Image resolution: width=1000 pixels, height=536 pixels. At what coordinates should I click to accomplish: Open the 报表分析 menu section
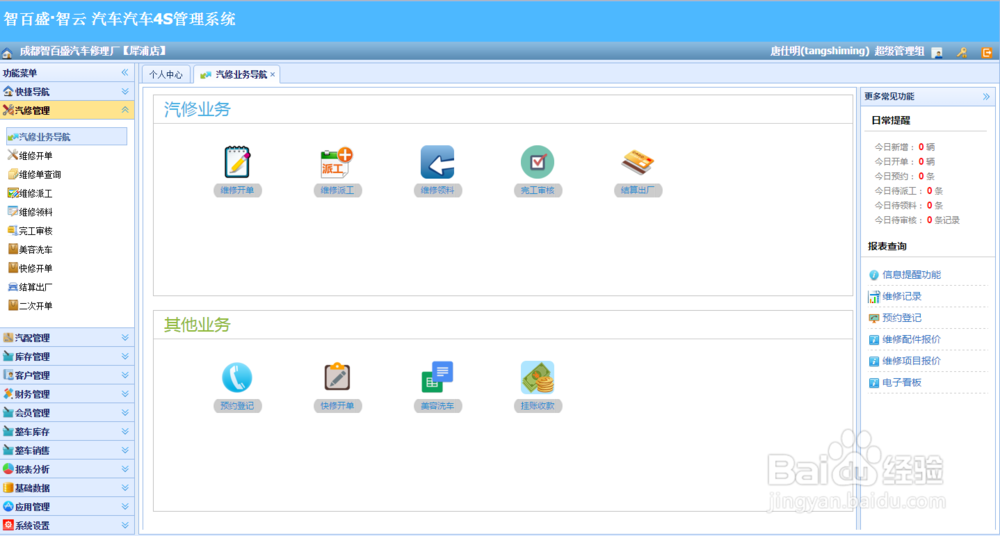click(67, 469)
